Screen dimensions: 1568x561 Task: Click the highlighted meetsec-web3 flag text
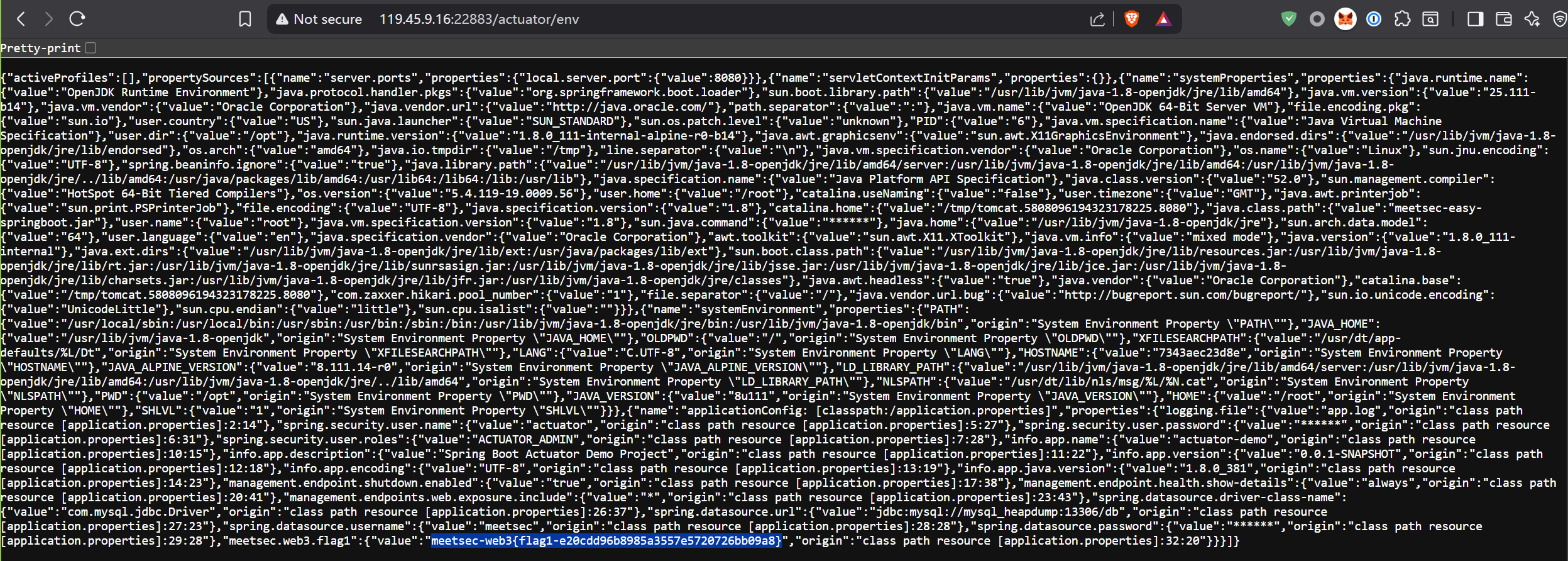(606, 541)
